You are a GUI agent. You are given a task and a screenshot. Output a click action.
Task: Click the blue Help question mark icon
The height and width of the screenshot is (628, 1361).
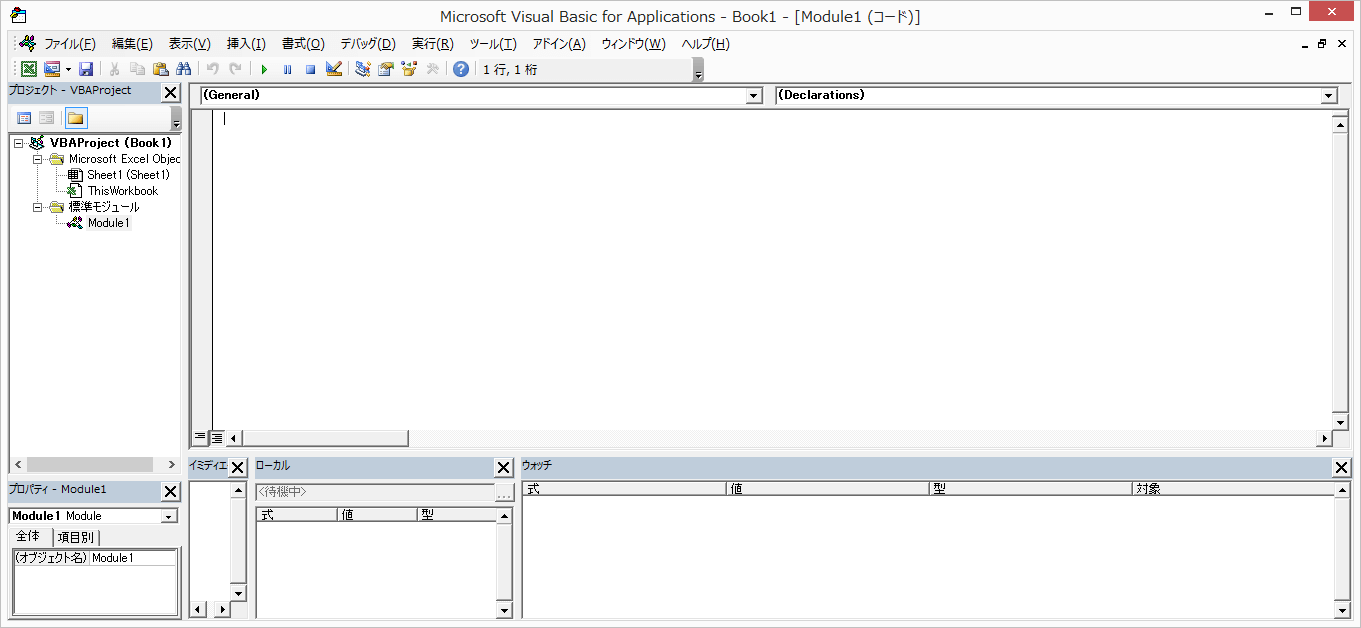460,69
